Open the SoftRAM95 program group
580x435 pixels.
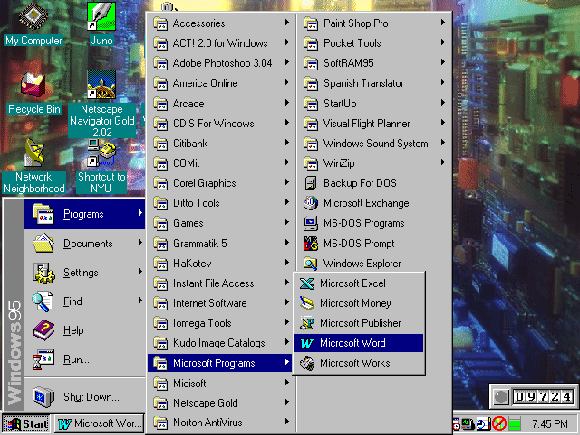tap(374, 63)
